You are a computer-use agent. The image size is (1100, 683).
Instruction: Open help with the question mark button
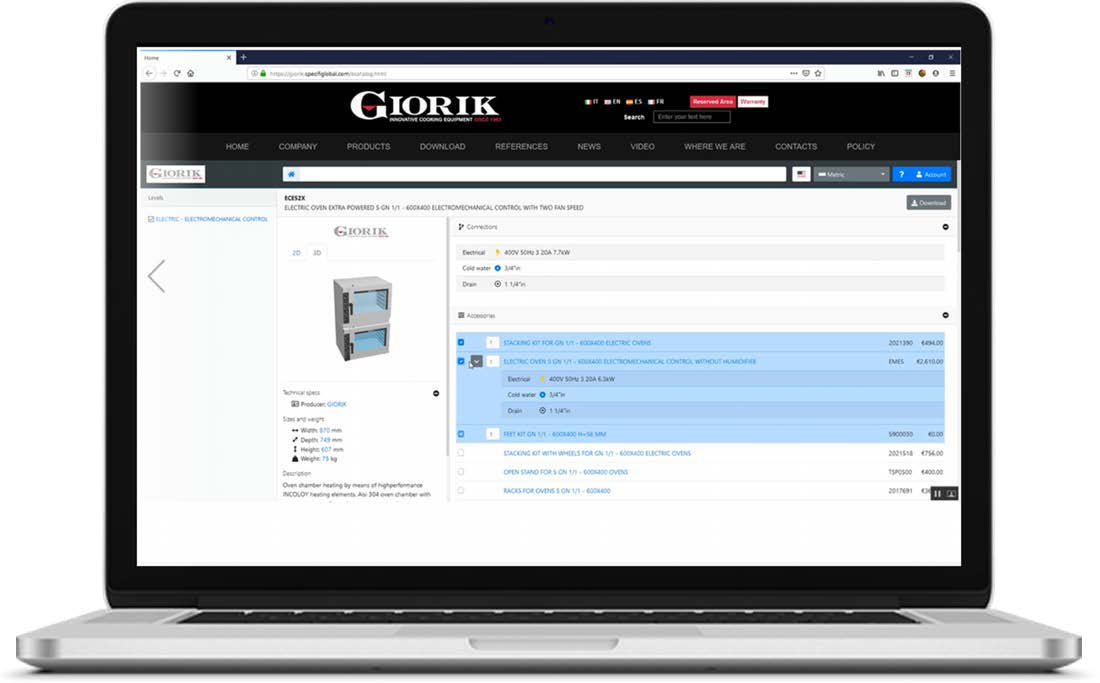(x=901, y=174)
